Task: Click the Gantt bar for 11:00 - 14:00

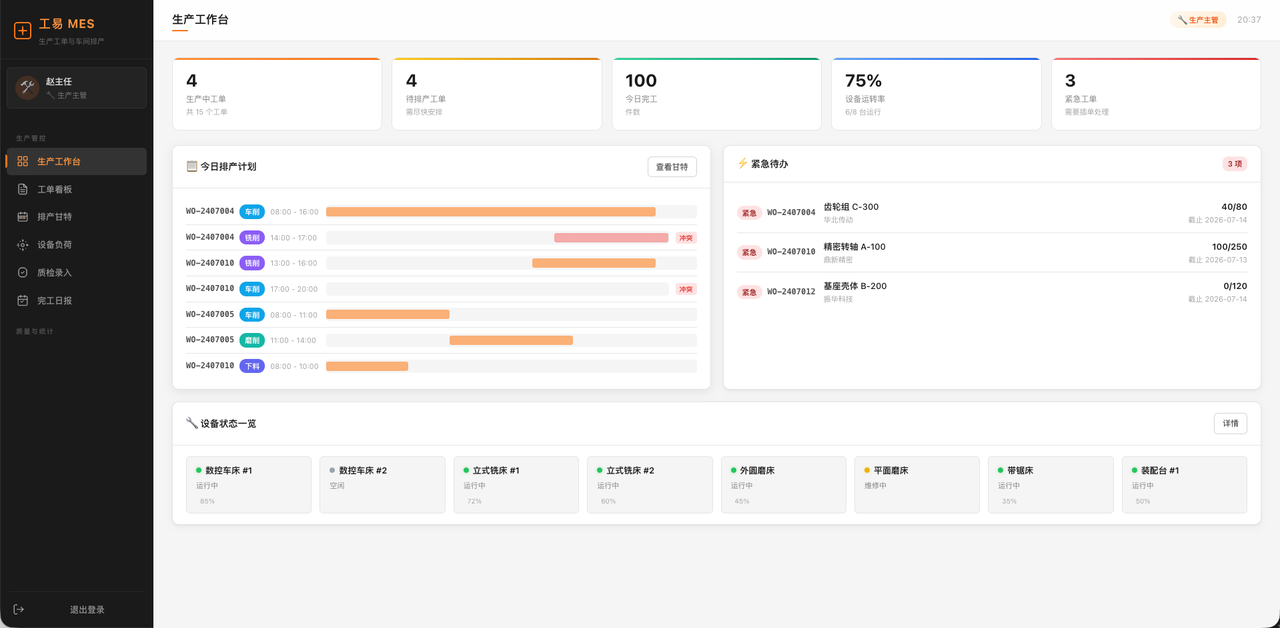Action: [x=511, y=340]
